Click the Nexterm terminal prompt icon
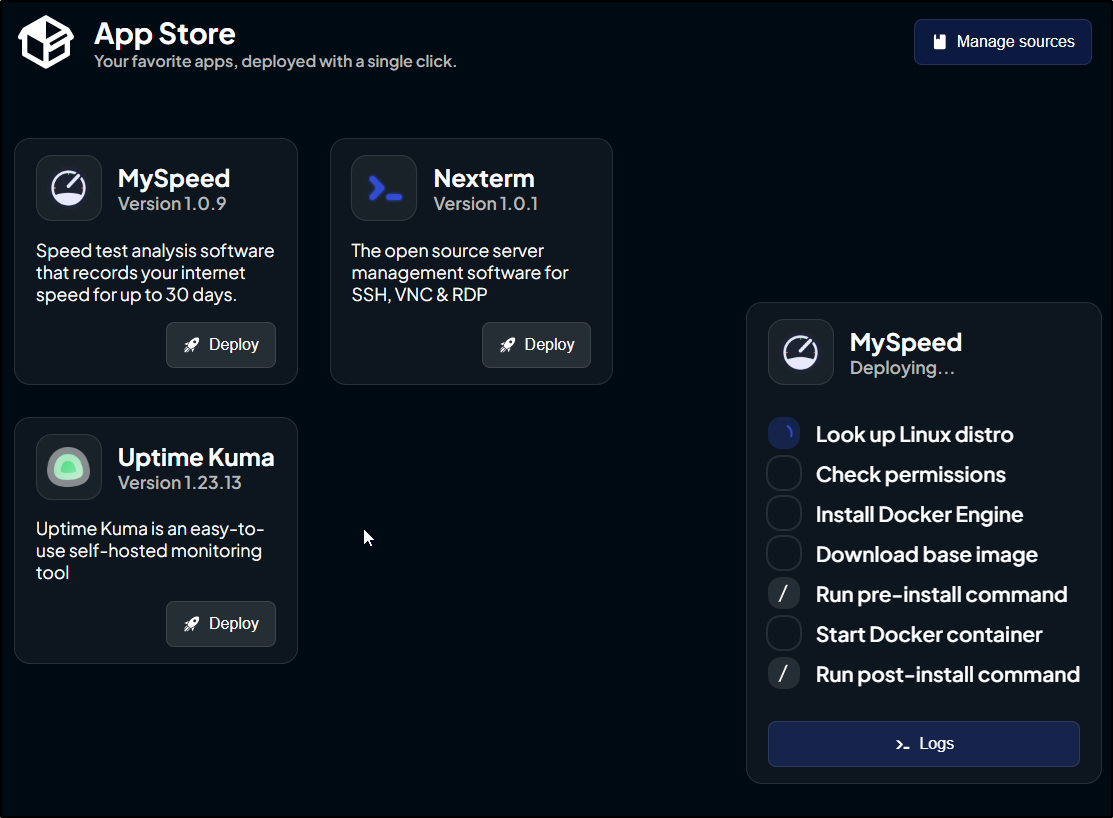The height and width of the screenshot is (818, 1113). (384, 188)
